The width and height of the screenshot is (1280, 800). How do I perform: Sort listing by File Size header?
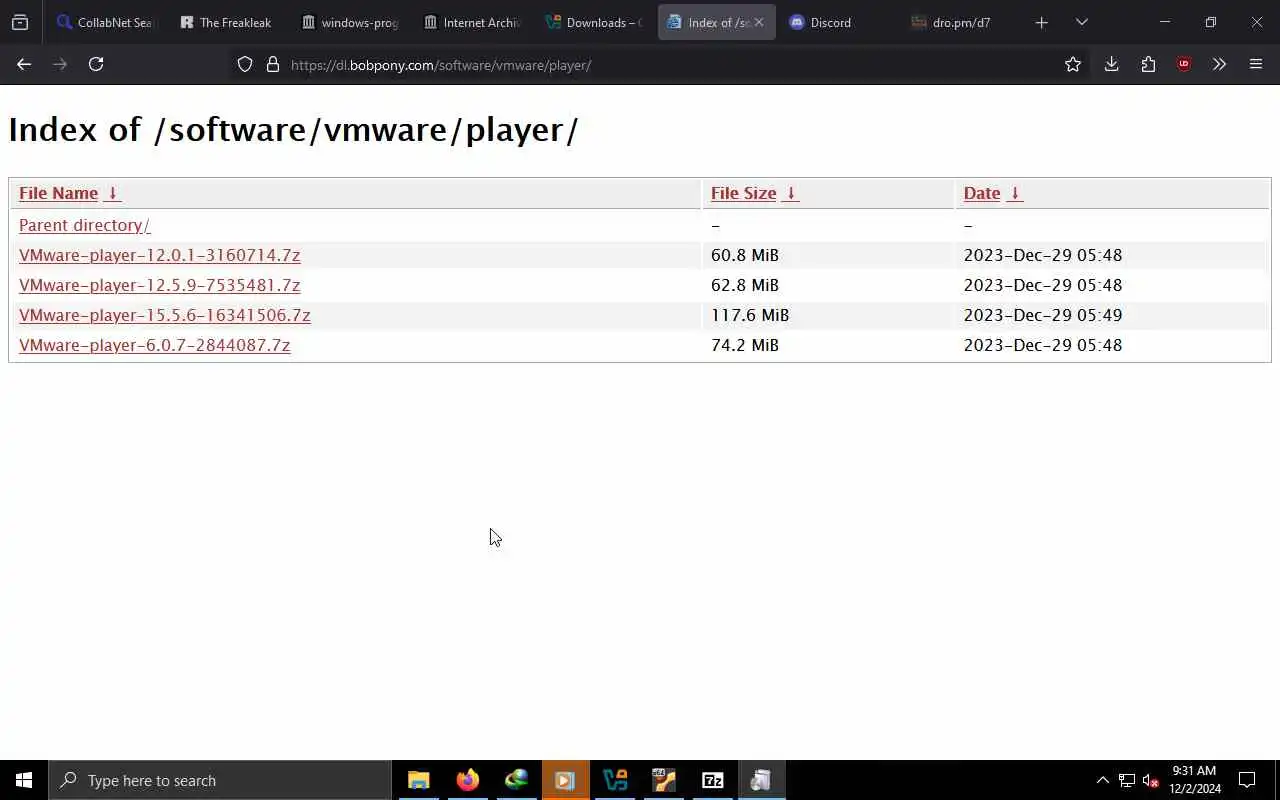(743, 193)
